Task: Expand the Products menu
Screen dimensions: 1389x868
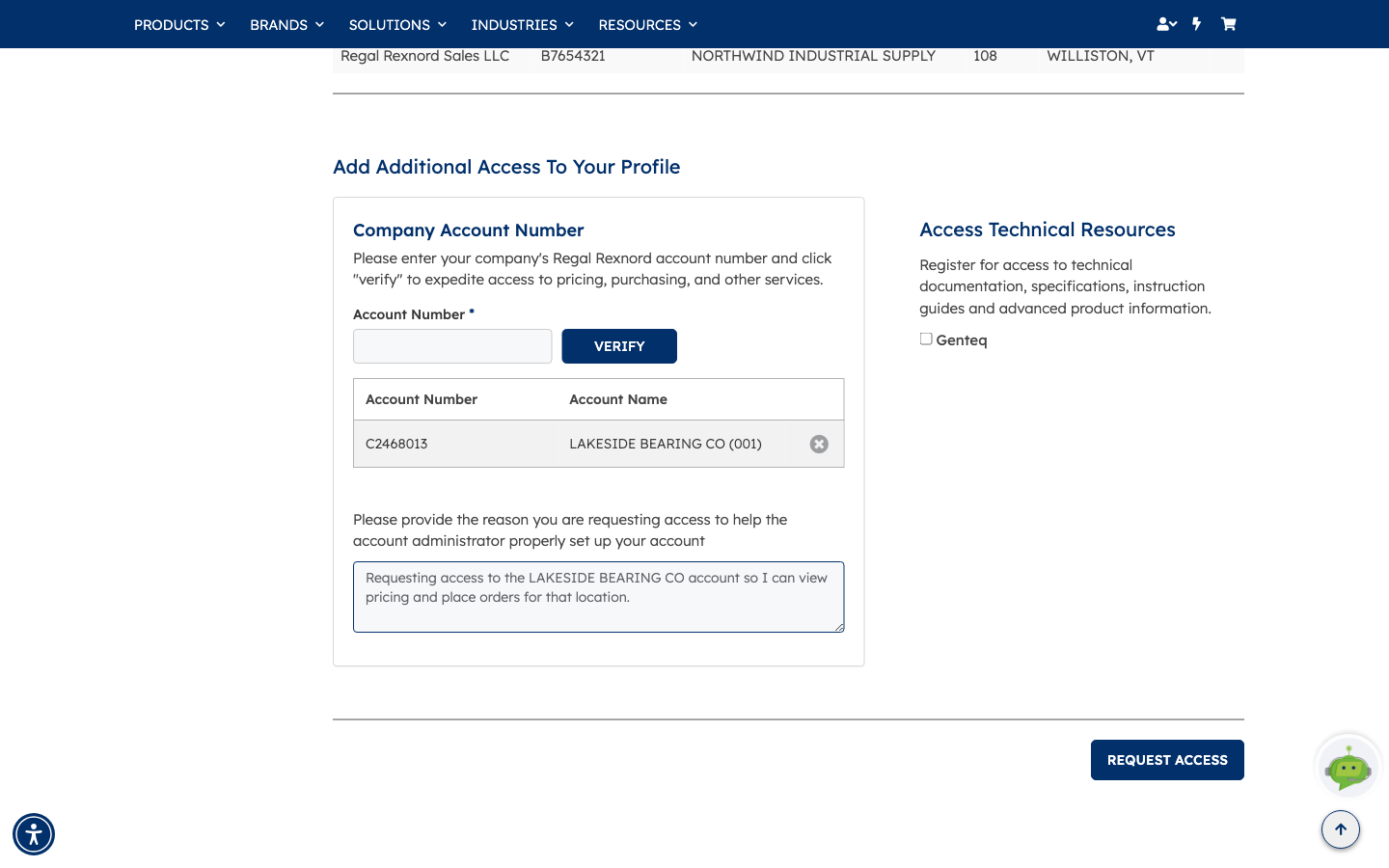Action: pos(179,24)
